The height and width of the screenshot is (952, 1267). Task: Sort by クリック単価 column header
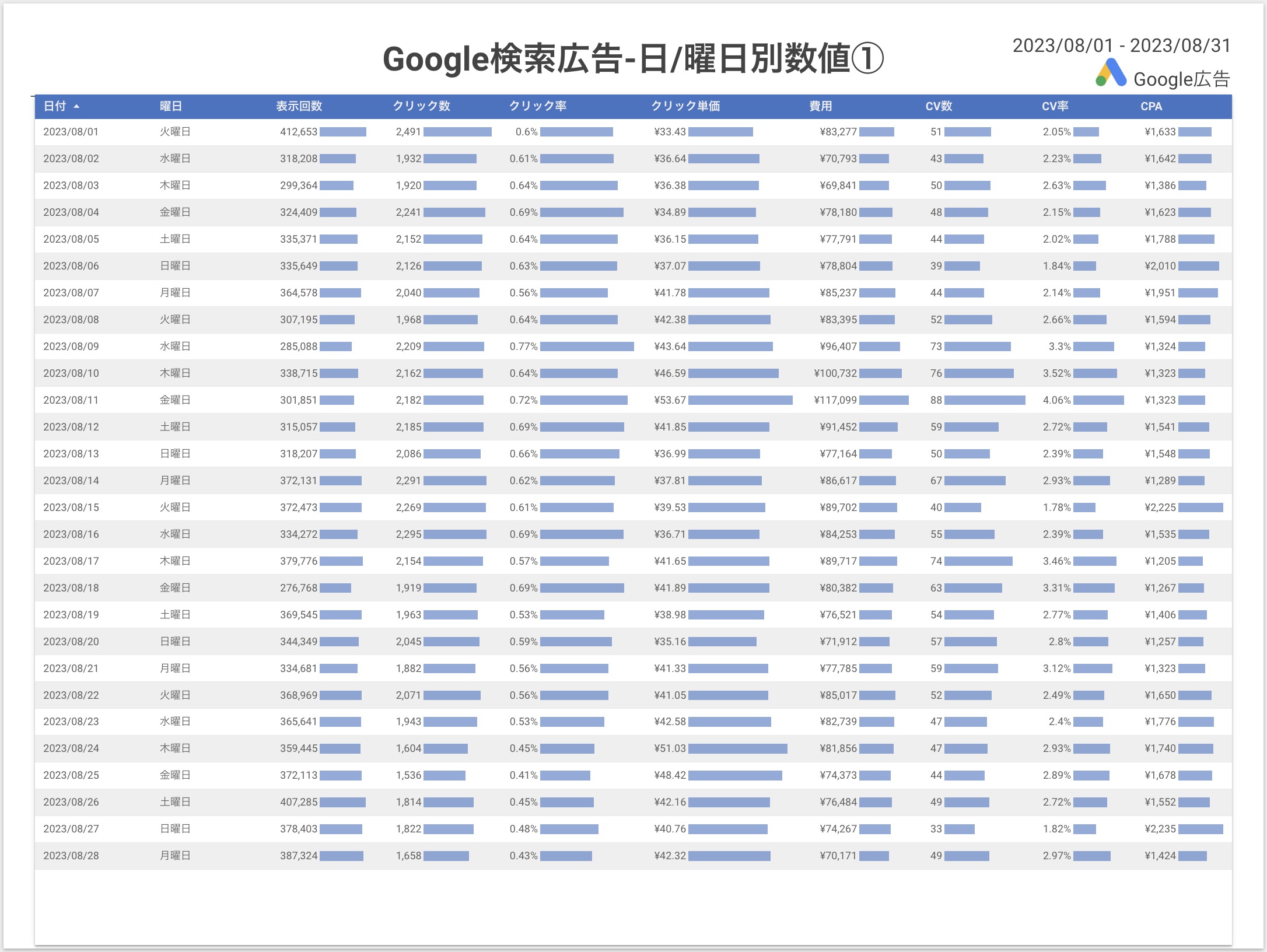(x=685, y=106)
